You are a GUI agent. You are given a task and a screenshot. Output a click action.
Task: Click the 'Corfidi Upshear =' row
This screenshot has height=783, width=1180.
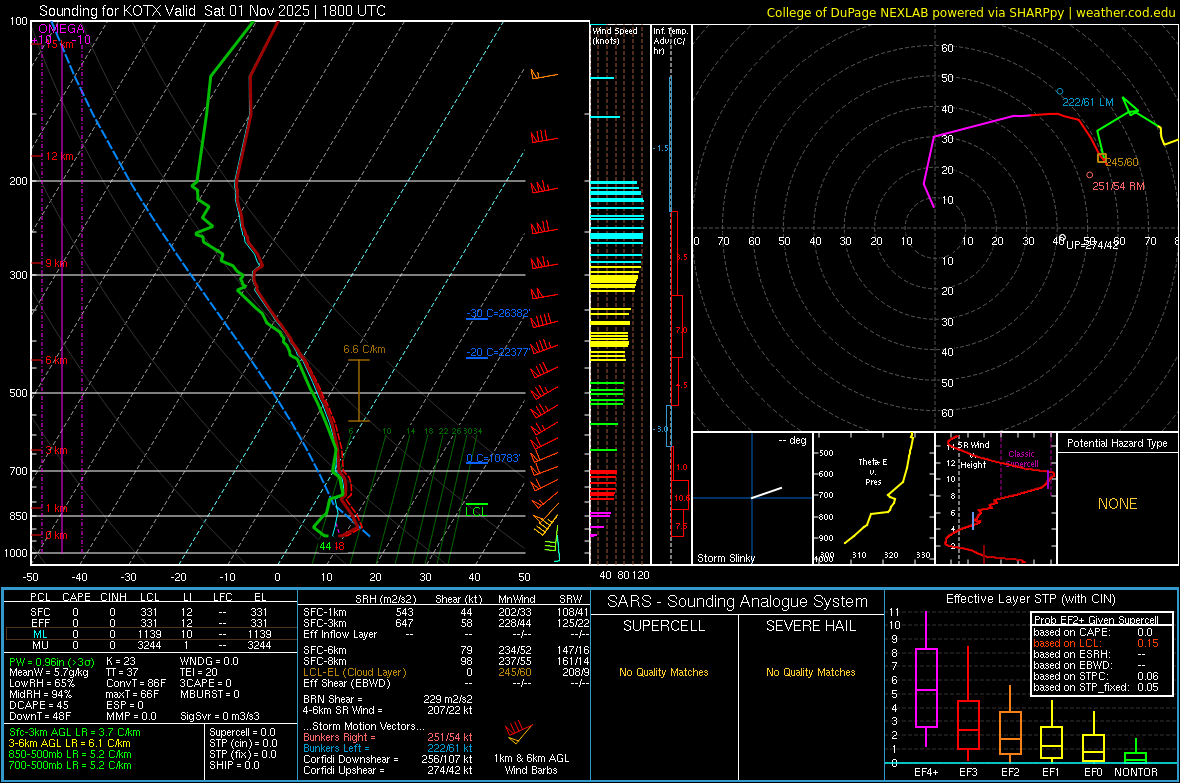point(388,770)
